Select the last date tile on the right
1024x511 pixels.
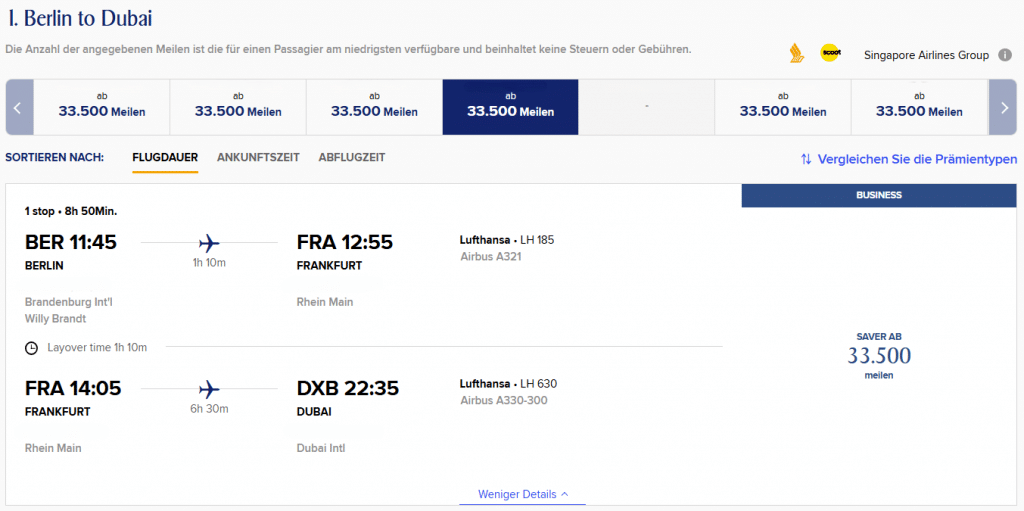[919, 107]
